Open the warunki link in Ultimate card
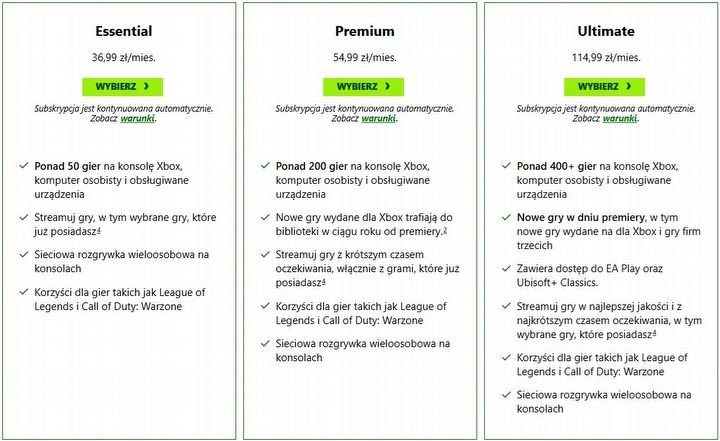 (618, 118)
